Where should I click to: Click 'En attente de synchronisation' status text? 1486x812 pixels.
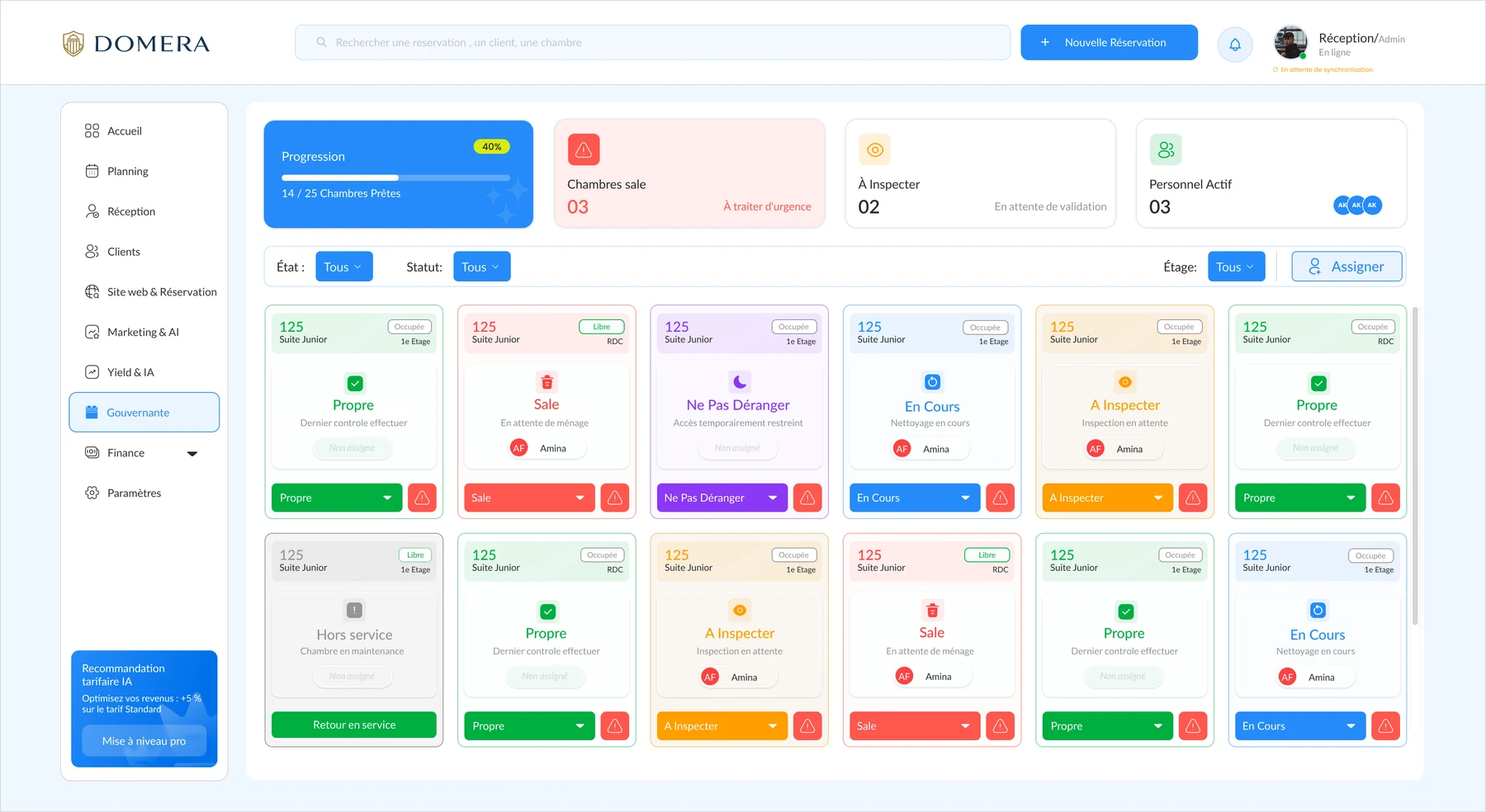coord(1327,69)
